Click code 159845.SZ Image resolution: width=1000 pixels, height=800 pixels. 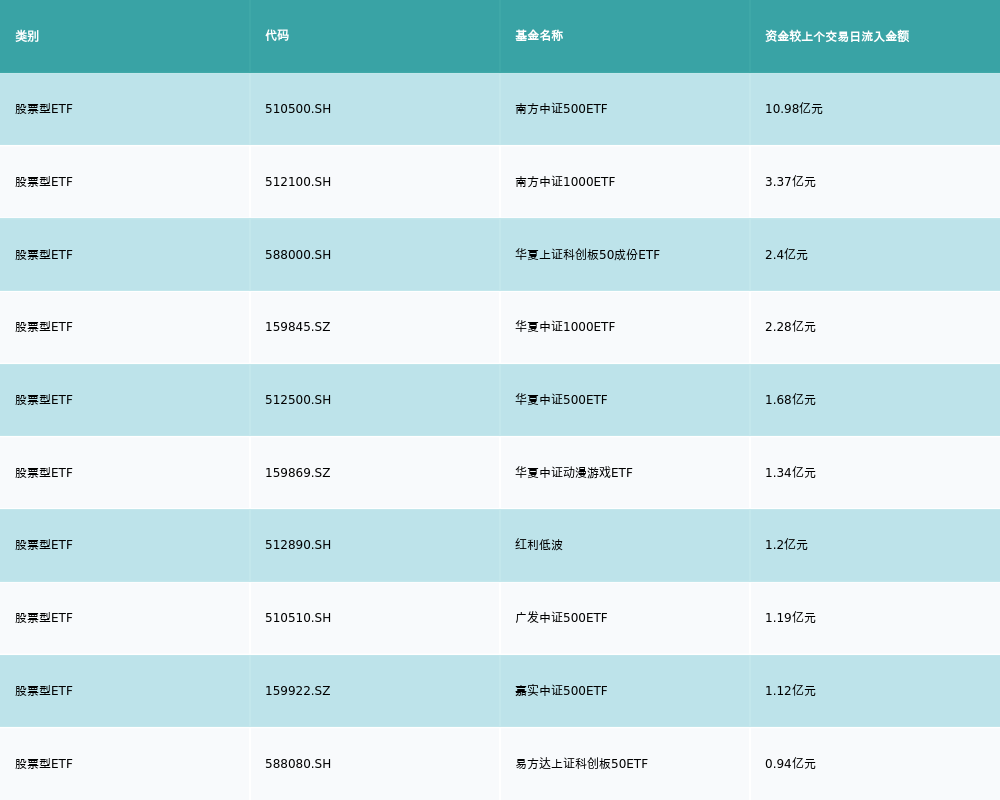(x=298, y=327)
